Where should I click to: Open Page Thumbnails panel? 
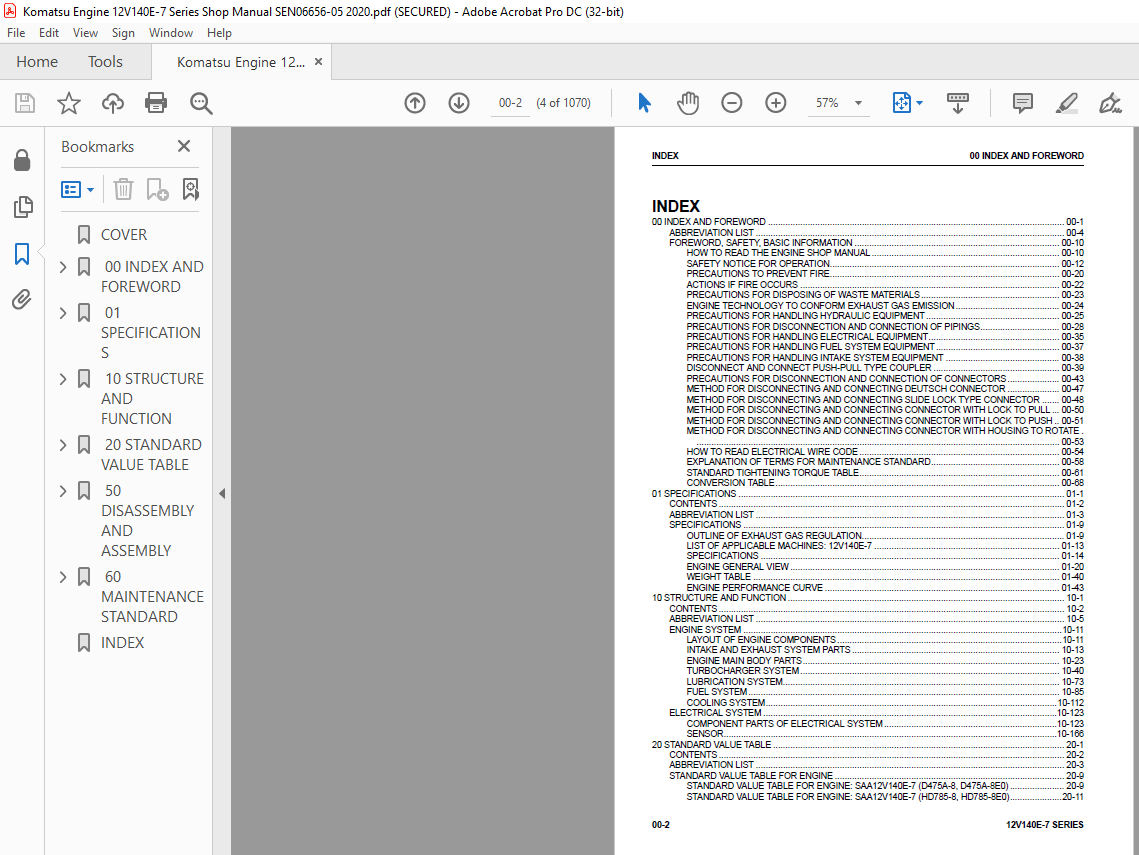[x=23, y=207]
